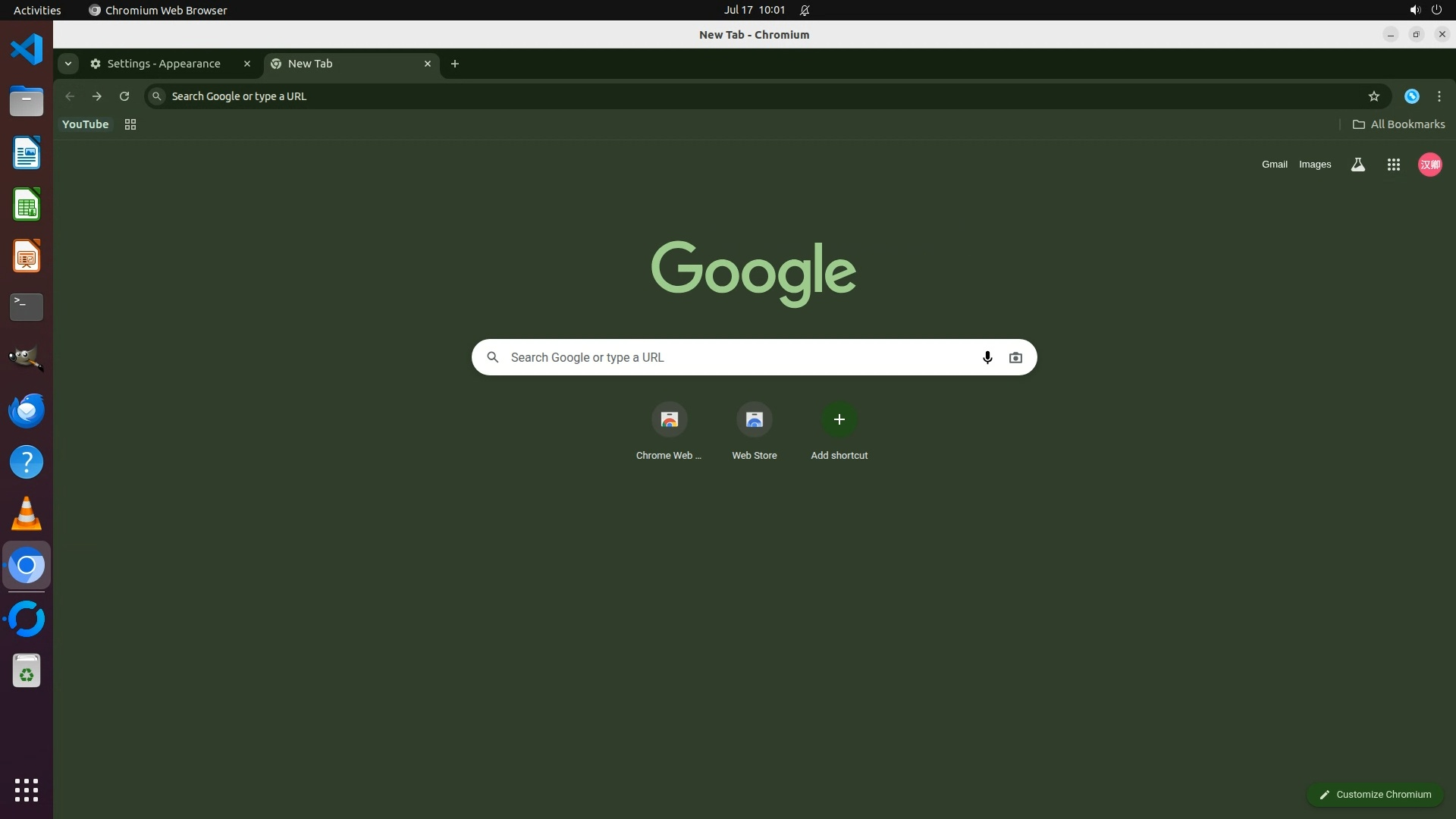Open the blue extension icon in toolbar

pos(1411,96)
